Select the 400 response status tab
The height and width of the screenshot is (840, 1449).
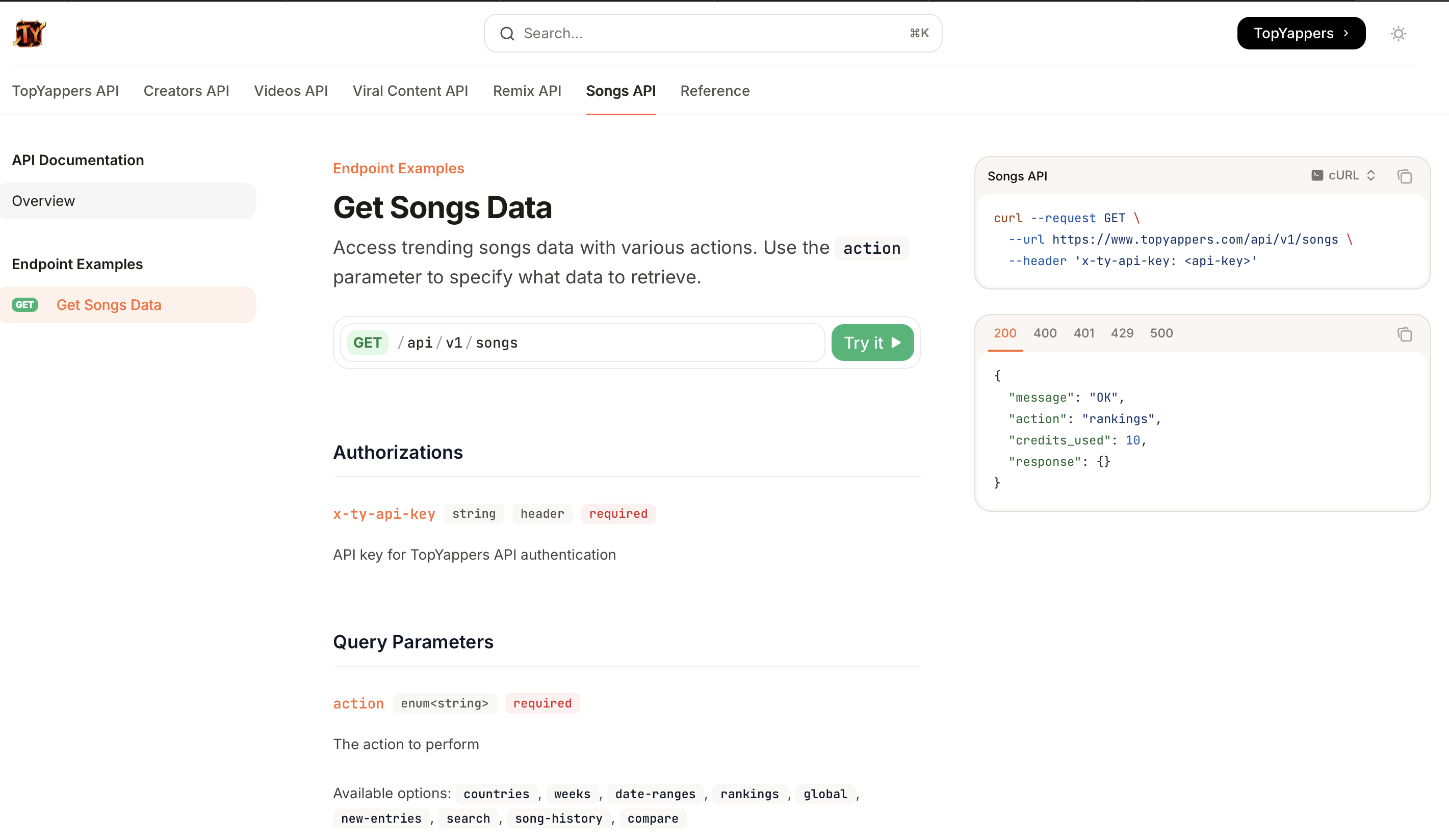click(1044, 333)
